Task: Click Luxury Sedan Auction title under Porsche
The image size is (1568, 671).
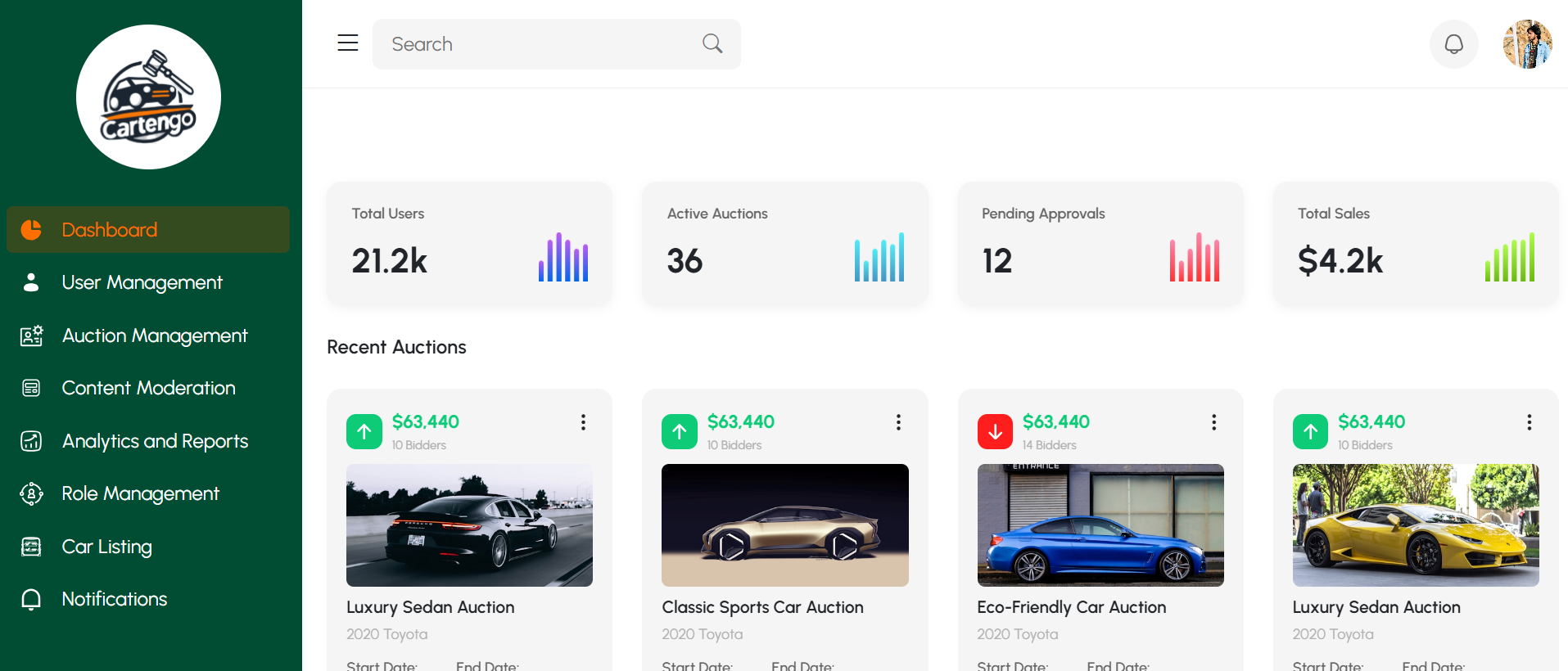Action: pos(430,607)
